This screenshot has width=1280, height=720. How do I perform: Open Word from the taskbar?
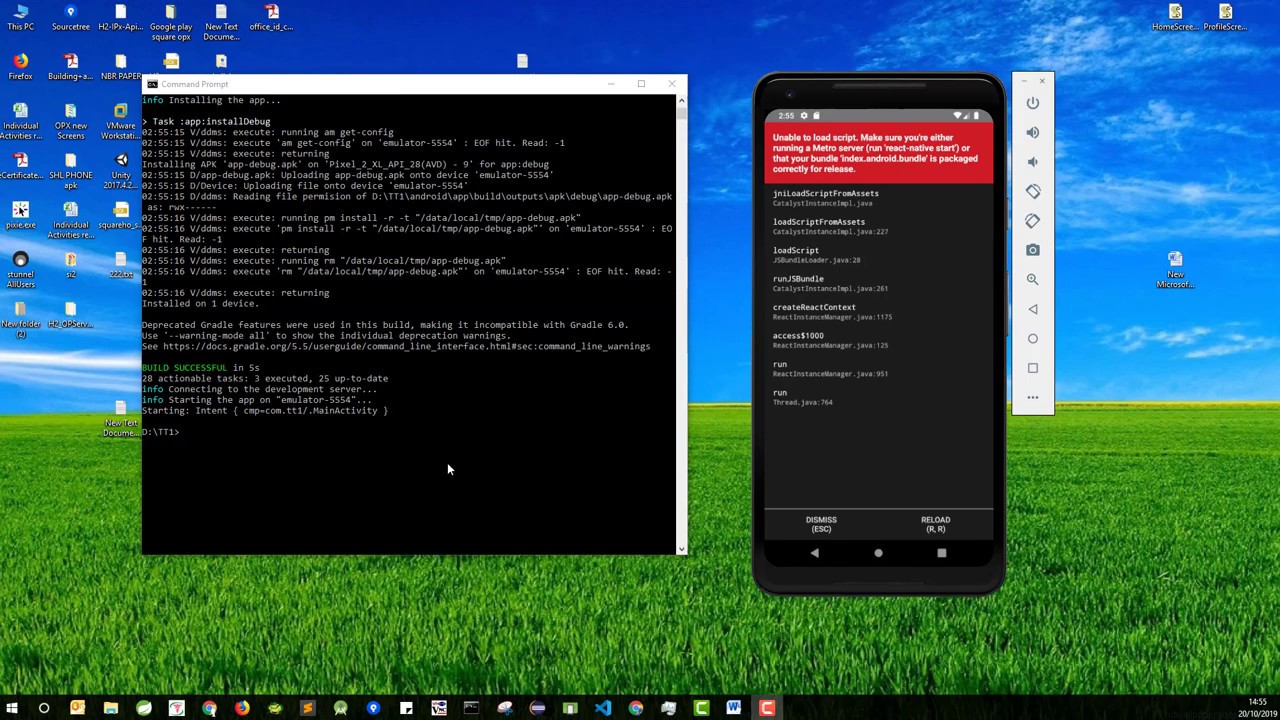[x=734, y=709]
